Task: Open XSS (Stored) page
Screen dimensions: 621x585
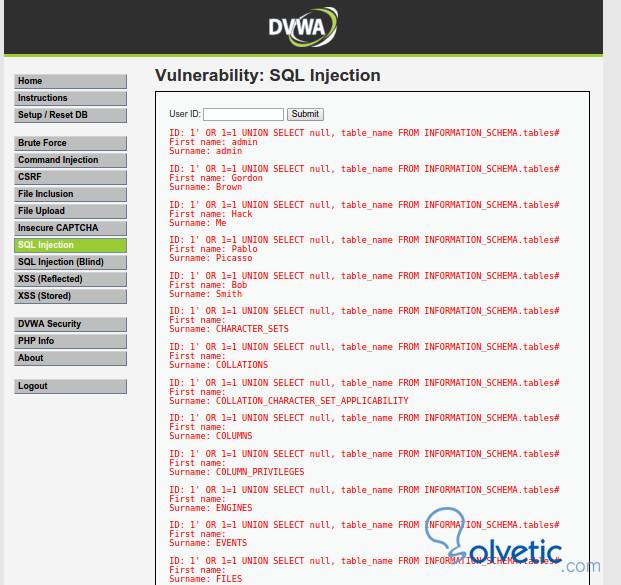Action: (x=70, y=297)
